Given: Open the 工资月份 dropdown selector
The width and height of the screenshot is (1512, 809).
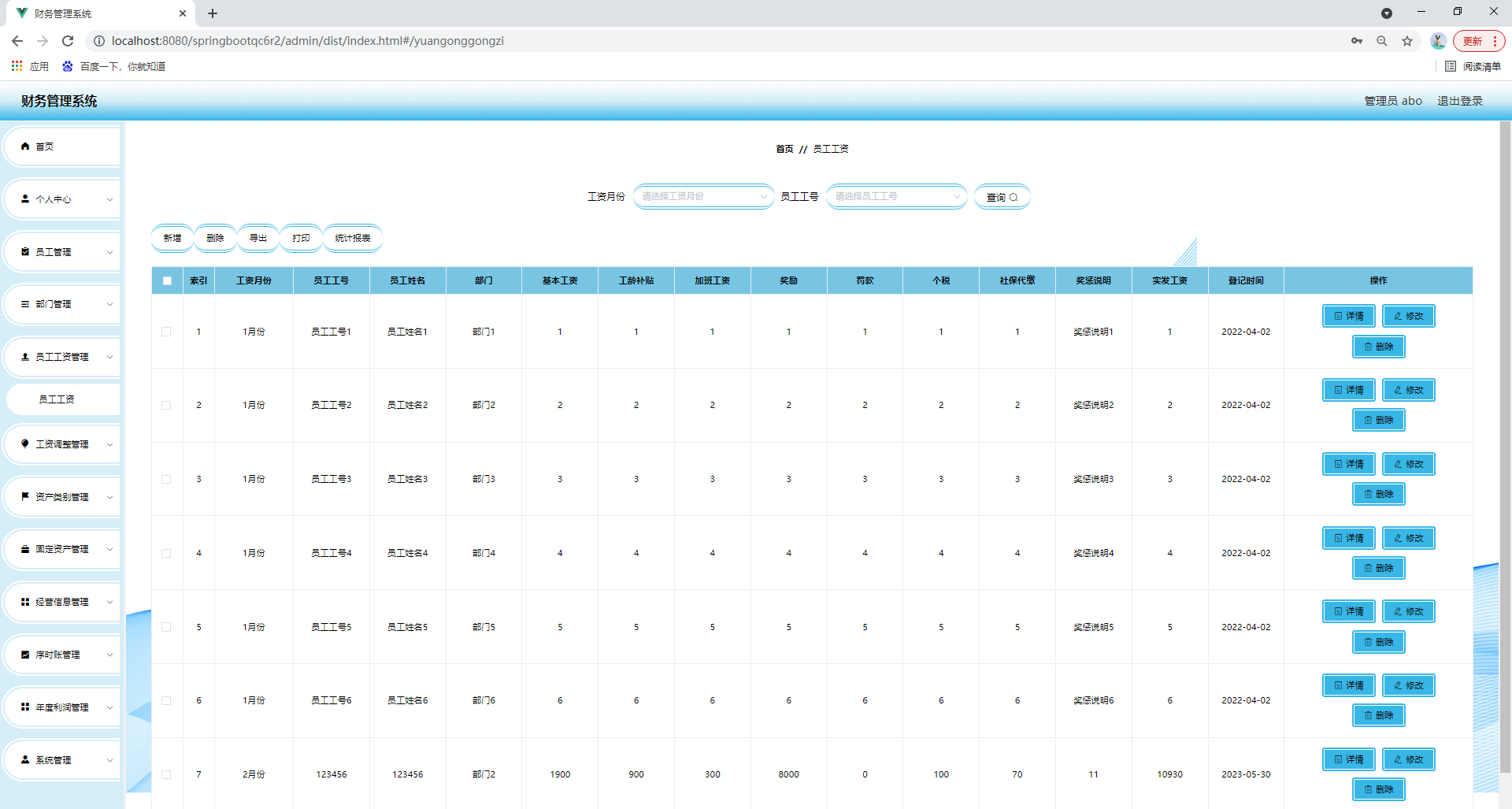Looking at the screenshot, I should [x=703, y=196].
